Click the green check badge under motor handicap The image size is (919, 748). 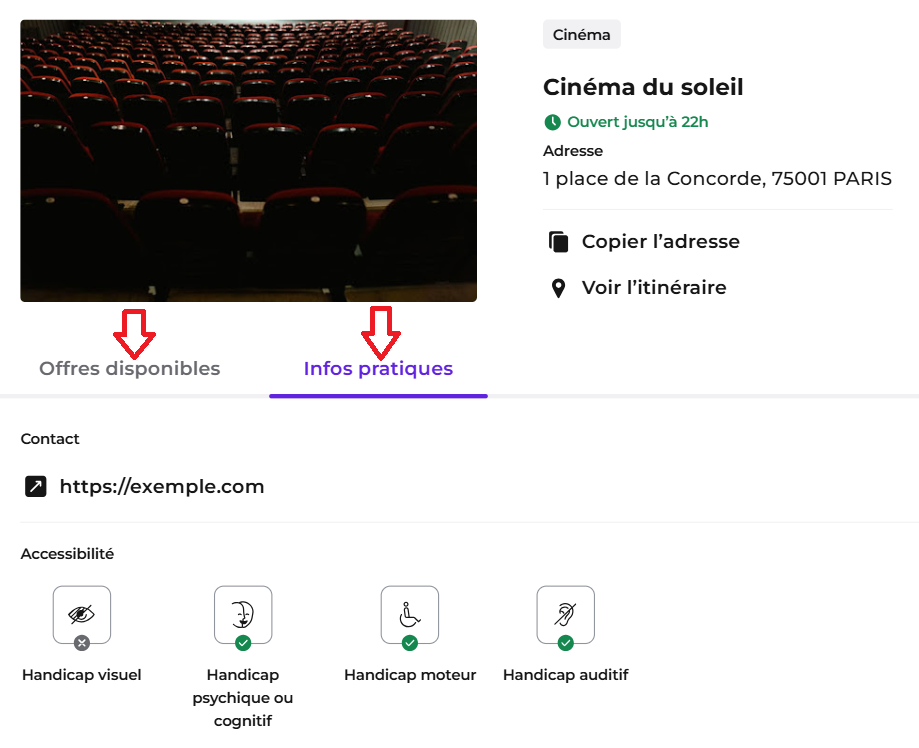[x=410, y=643]
